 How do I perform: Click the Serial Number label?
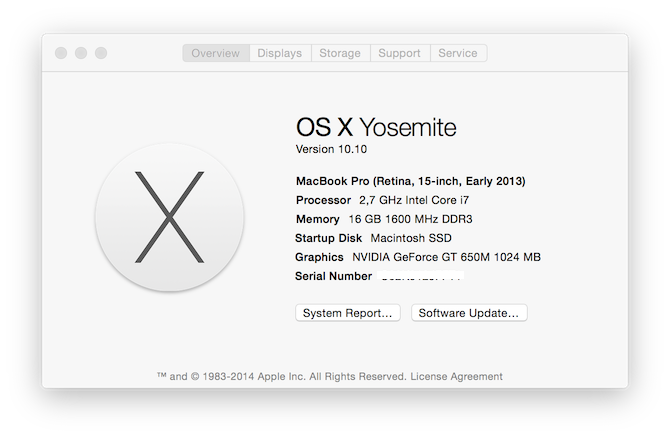(x=333, y=276)
